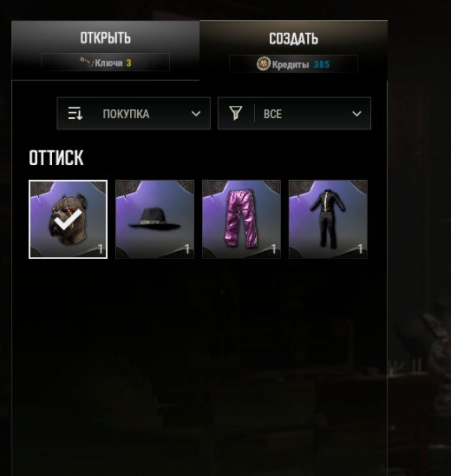Click the Ключи 3 counter
Viewport: 451px width, 476px height.
point(105,62)
